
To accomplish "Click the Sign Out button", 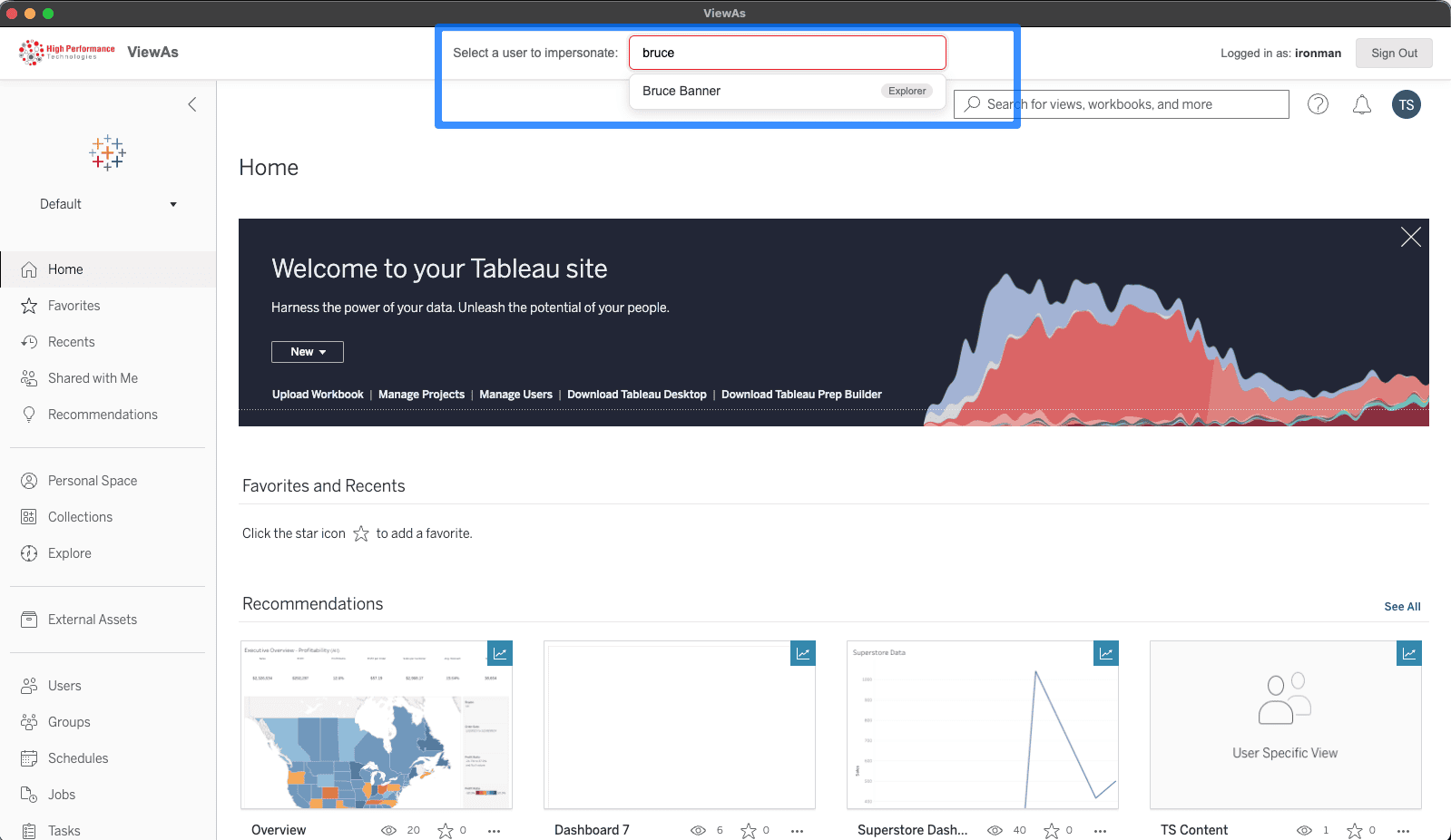I will pyautogui.click(x=1394, y=53).
